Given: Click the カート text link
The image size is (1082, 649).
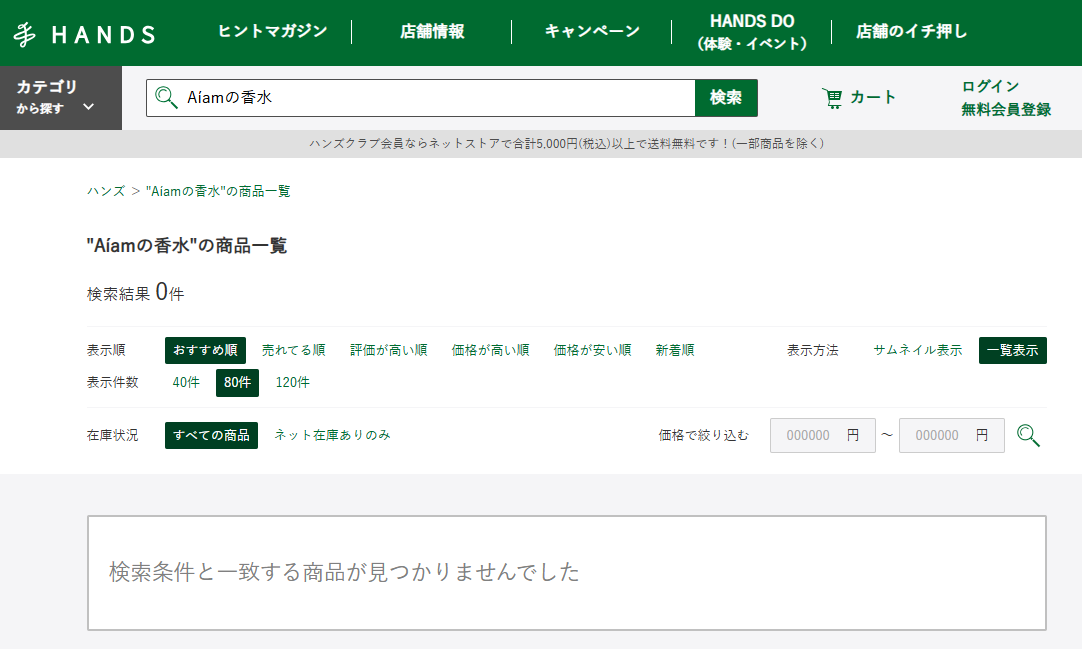Looking at the screenshot, I should (872, 97).
